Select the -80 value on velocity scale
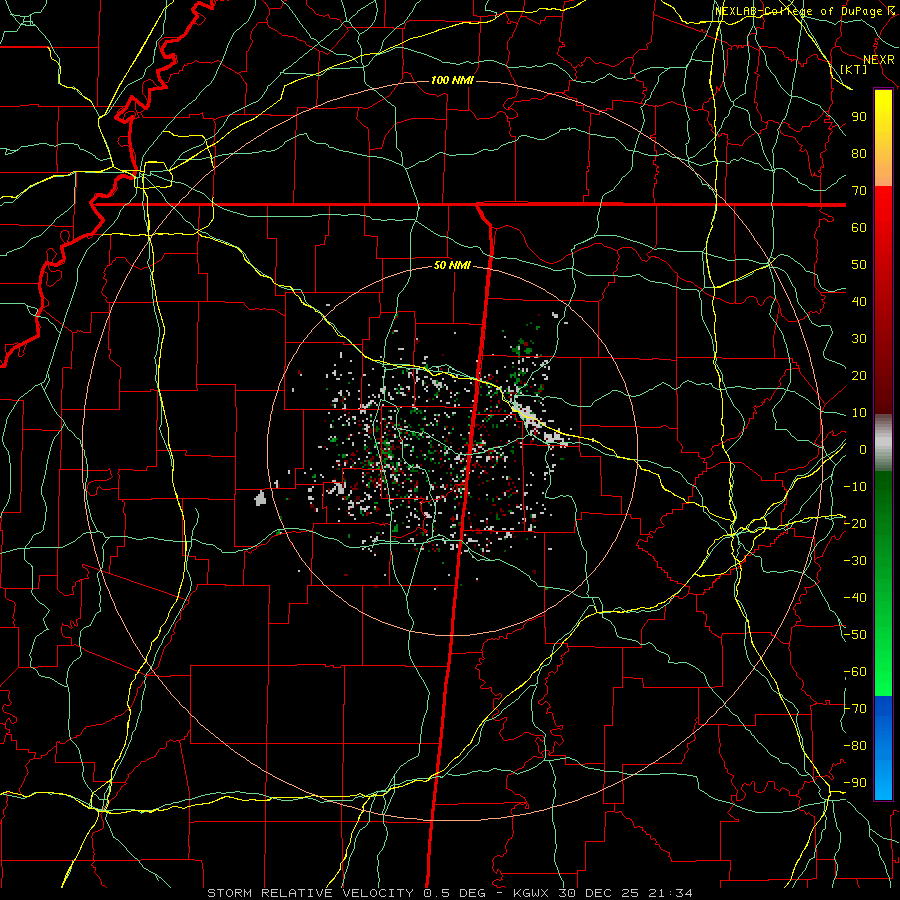Screen dimensions: 900x900 click(855, 746)
